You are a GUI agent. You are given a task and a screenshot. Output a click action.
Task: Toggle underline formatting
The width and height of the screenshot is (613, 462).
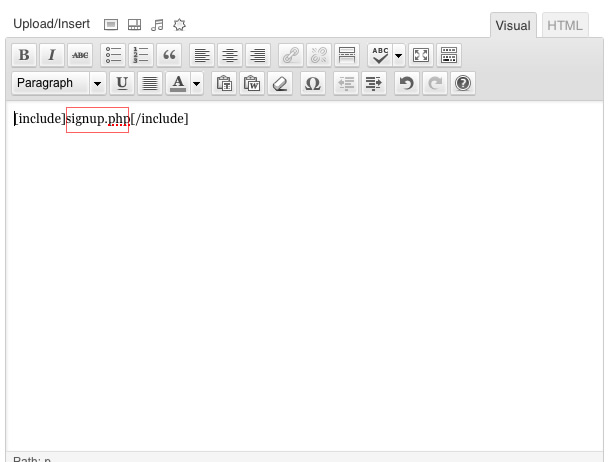(x=122, y=83)
